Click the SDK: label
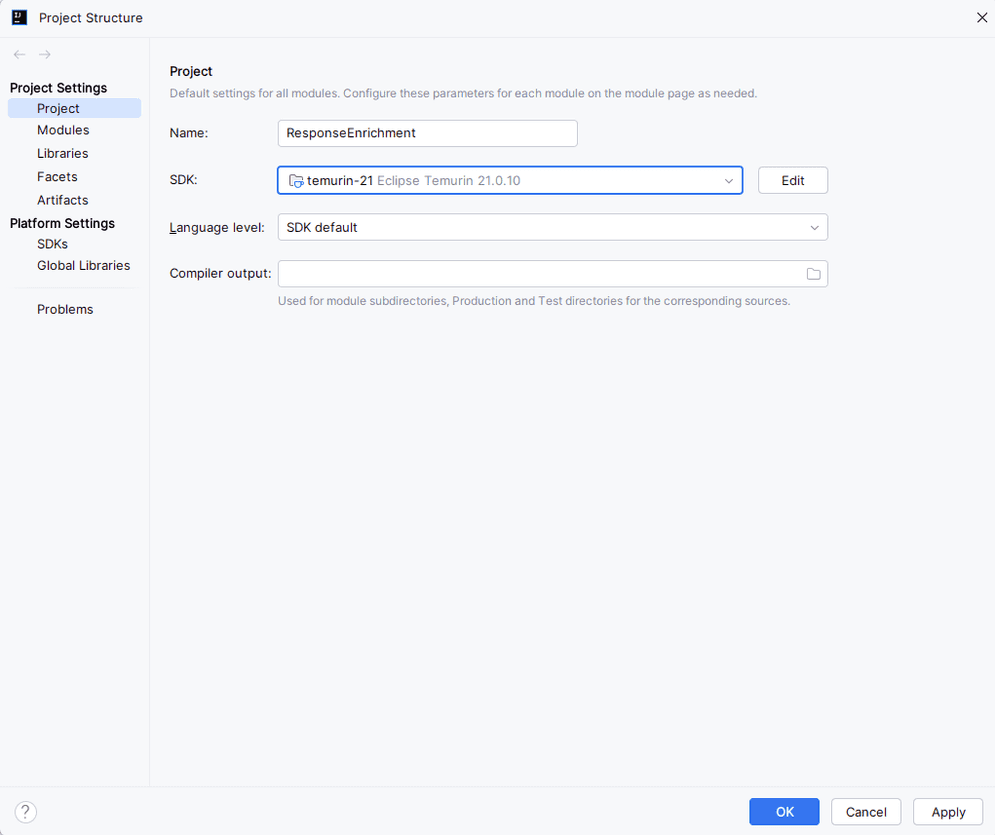Screen dimensions: 995x835 coord(183,180)
